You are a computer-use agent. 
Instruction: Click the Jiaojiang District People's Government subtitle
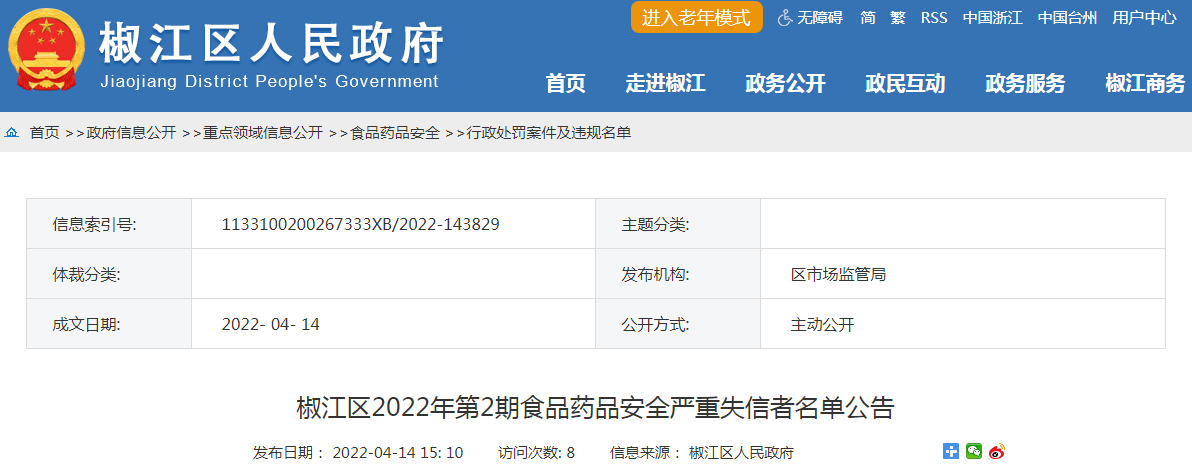coord(270,81)
